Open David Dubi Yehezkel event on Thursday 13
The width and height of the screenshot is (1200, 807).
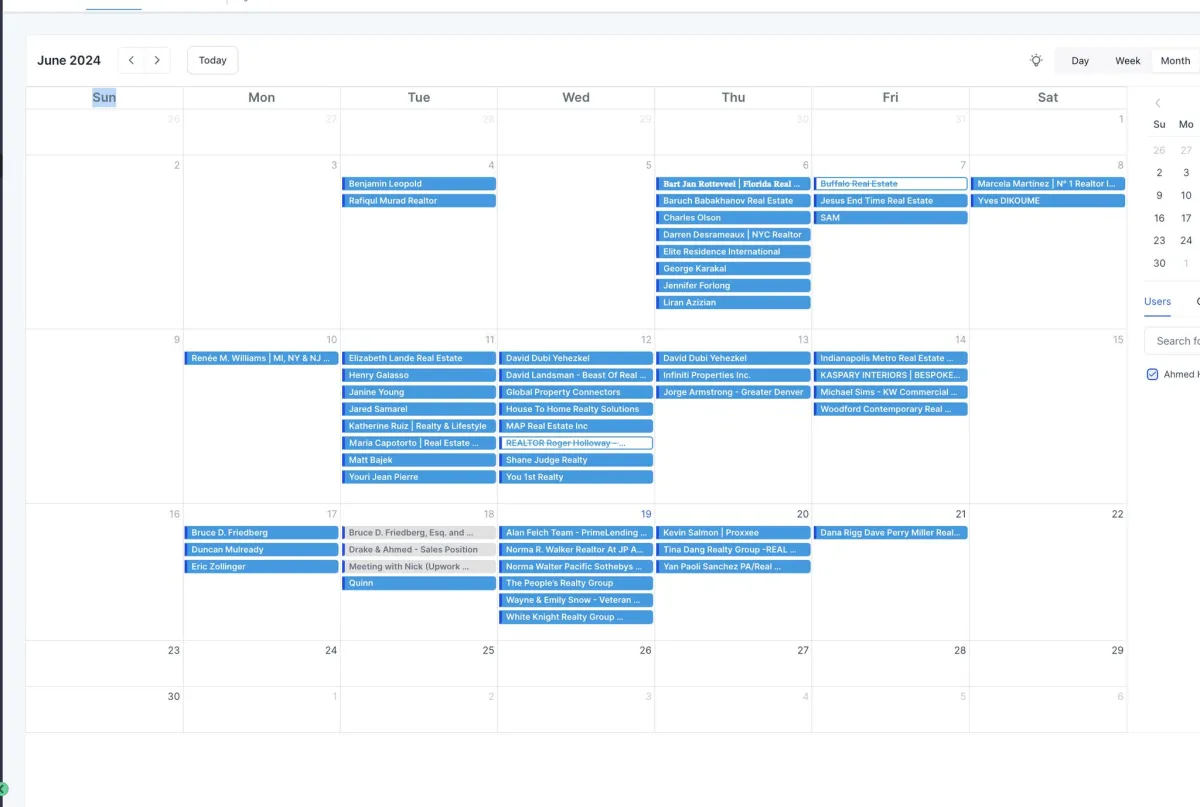[733, 358]
